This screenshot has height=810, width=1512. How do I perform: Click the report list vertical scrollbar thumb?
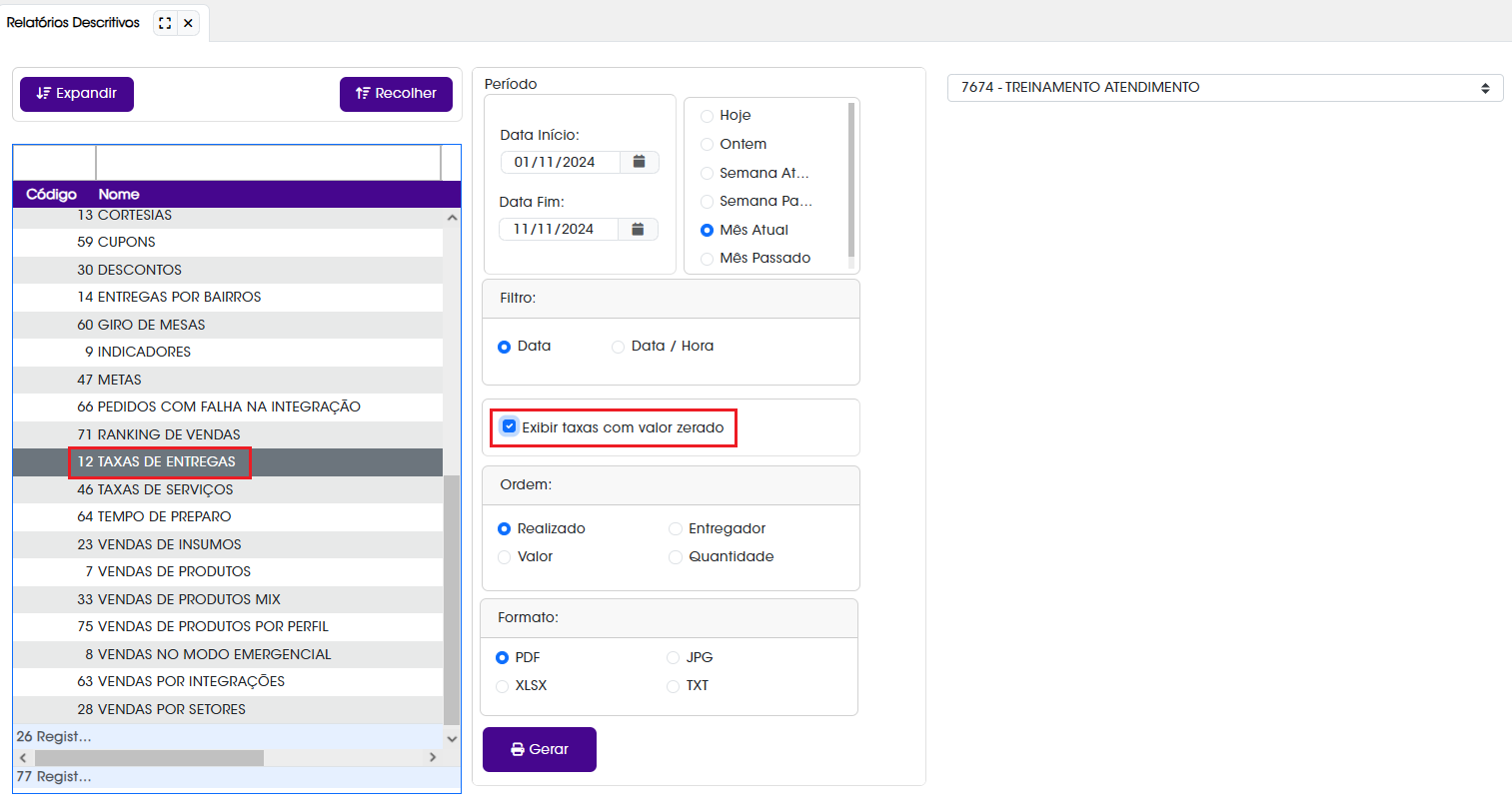[452, 599]
